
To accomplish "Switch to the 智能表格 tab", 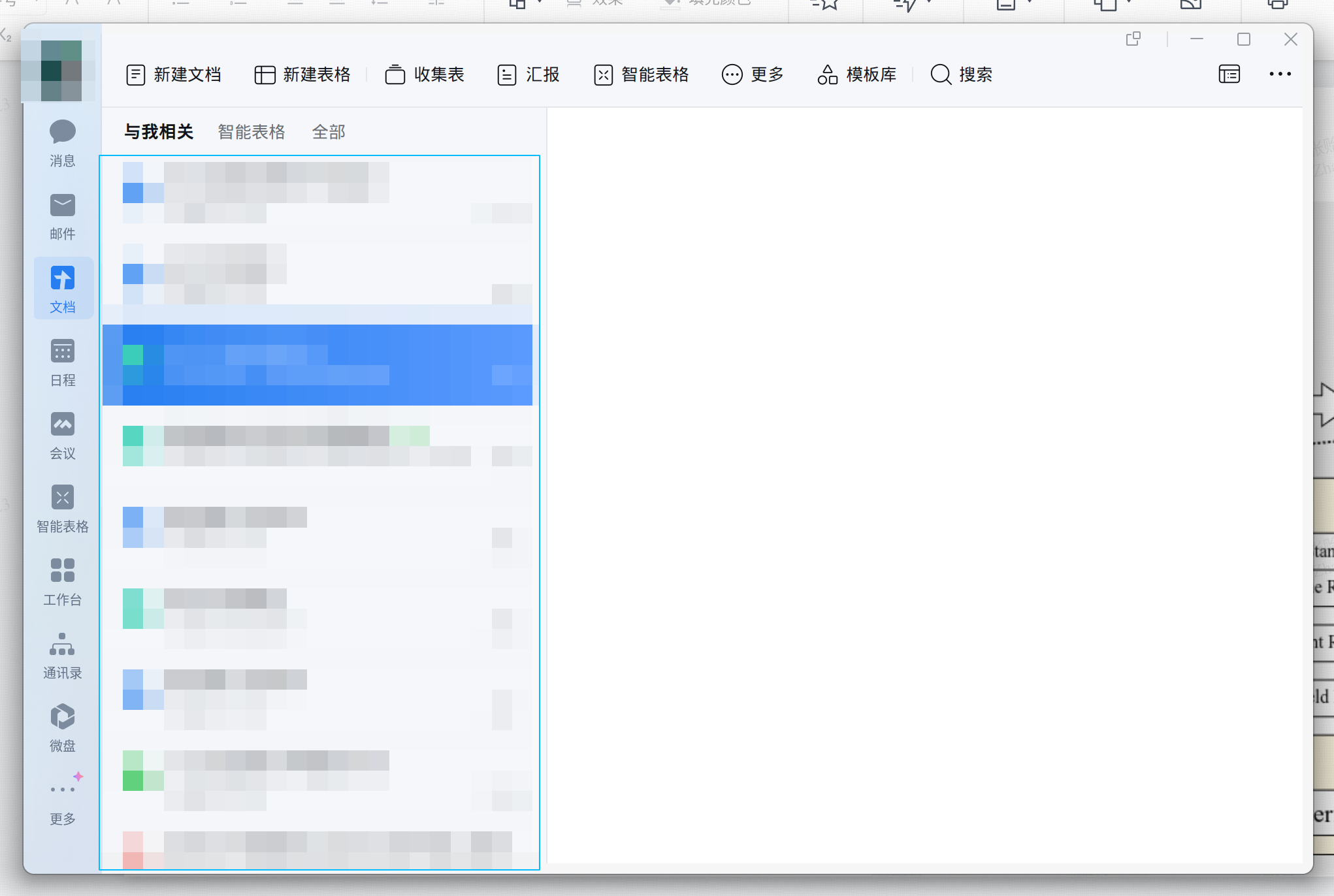I will 252,132.
